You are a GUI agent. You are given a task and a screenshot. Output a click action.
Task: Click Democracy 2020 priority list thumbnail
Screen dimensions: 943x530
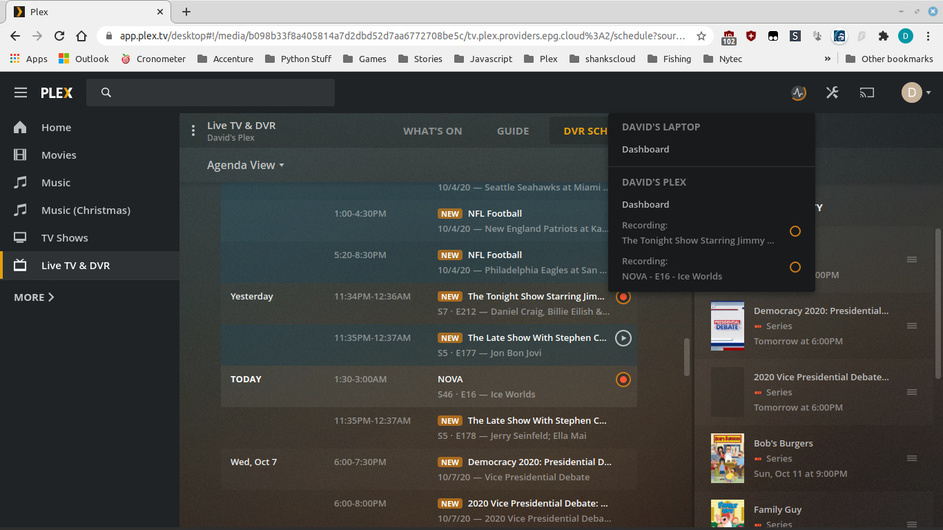pyautogui.click(x=727, y=326)
